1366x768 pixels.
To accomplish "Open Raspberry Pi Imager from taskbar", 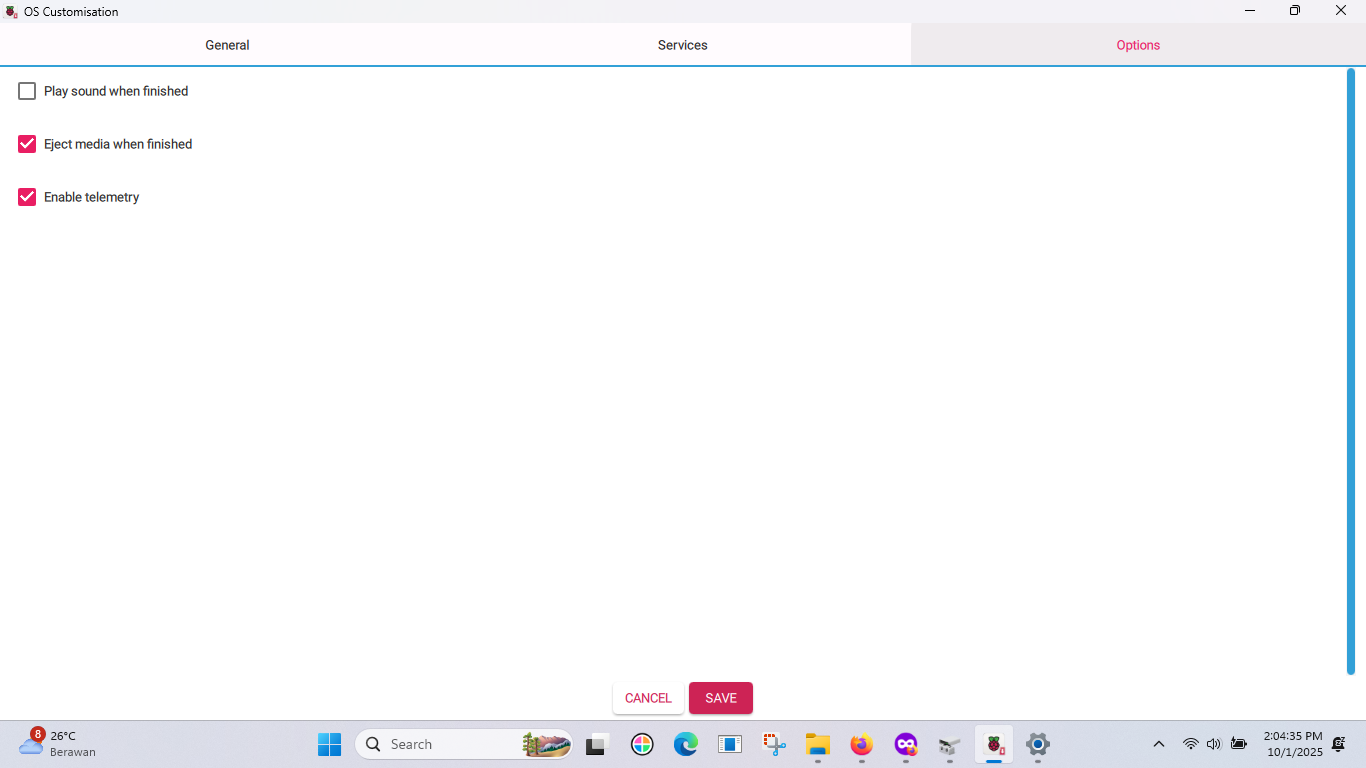I will click(x=994, y=744).
